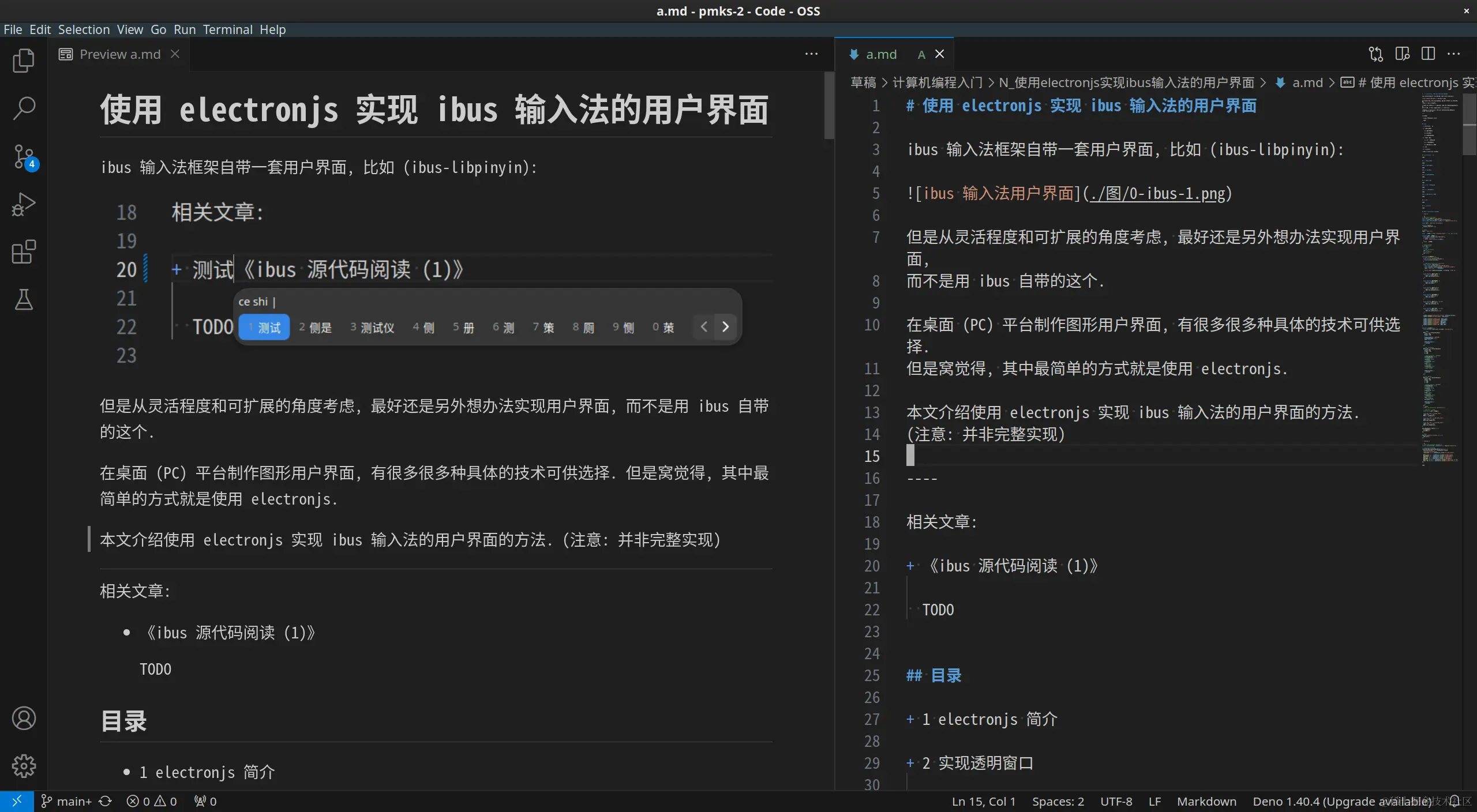Open the Explorer file panel

24,60
